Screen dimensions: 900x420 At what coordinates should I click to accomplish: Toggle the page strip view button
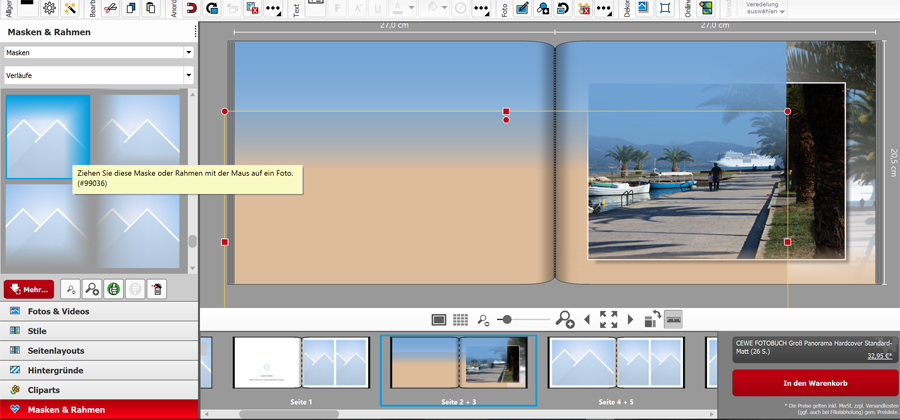click(x=673, y=319)
